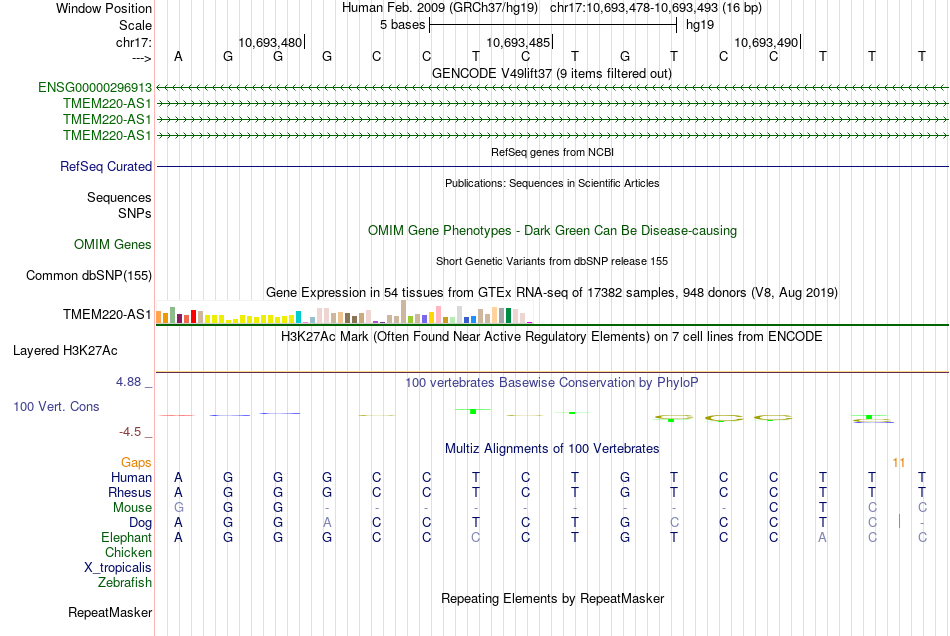Select the Human alignment row label

(x=131, y=477)
